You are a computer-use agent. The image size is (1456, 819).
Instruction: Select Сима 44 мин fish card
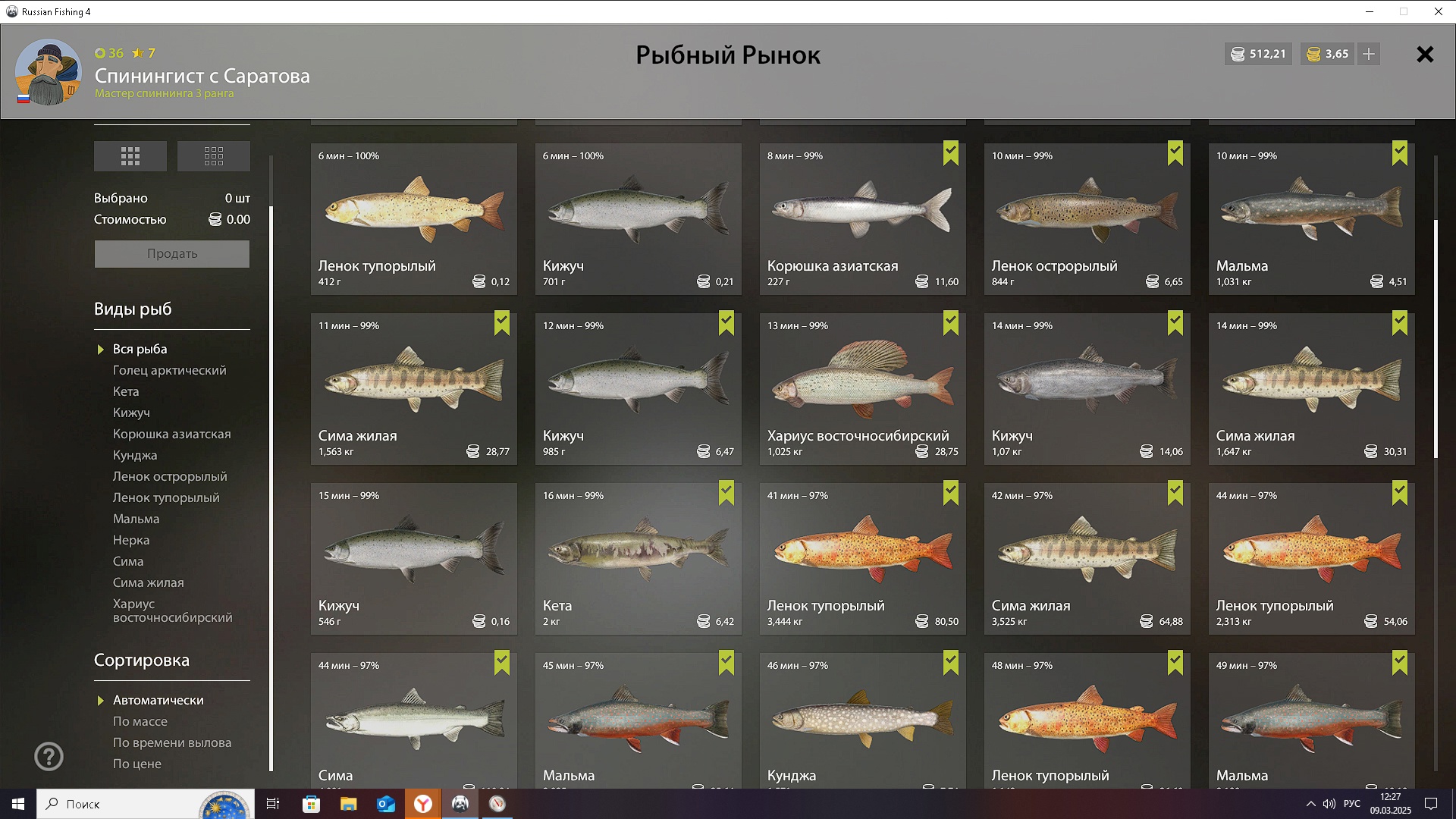coord(414,720)
